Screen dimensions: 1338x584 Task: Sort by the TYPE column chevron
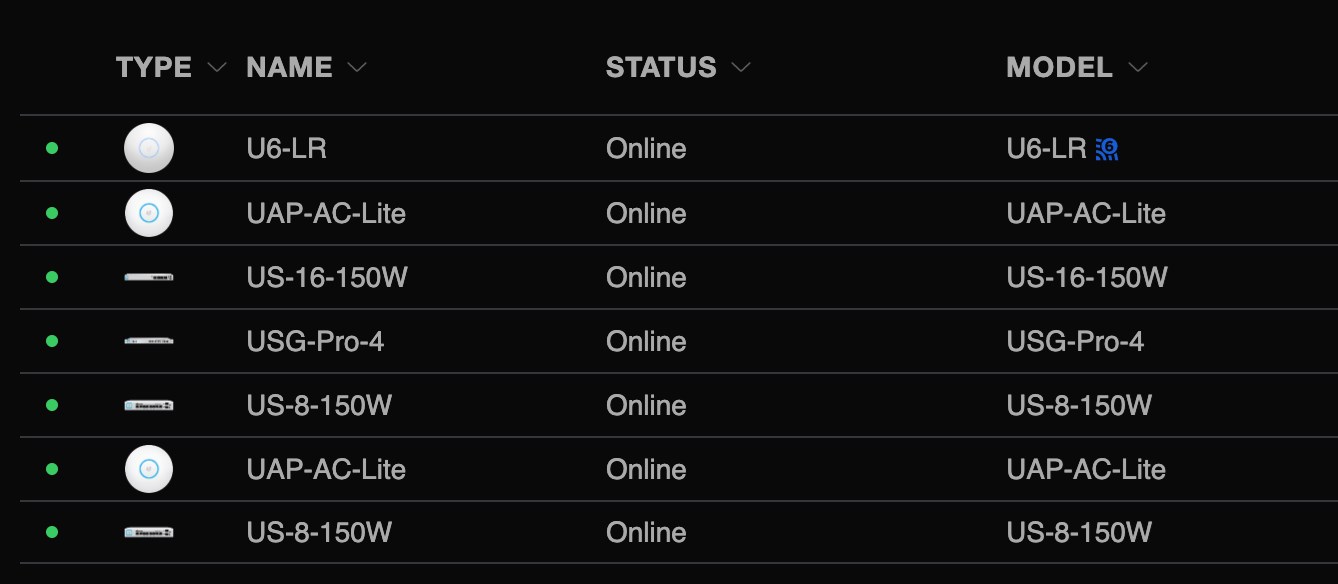click(217, 68)
